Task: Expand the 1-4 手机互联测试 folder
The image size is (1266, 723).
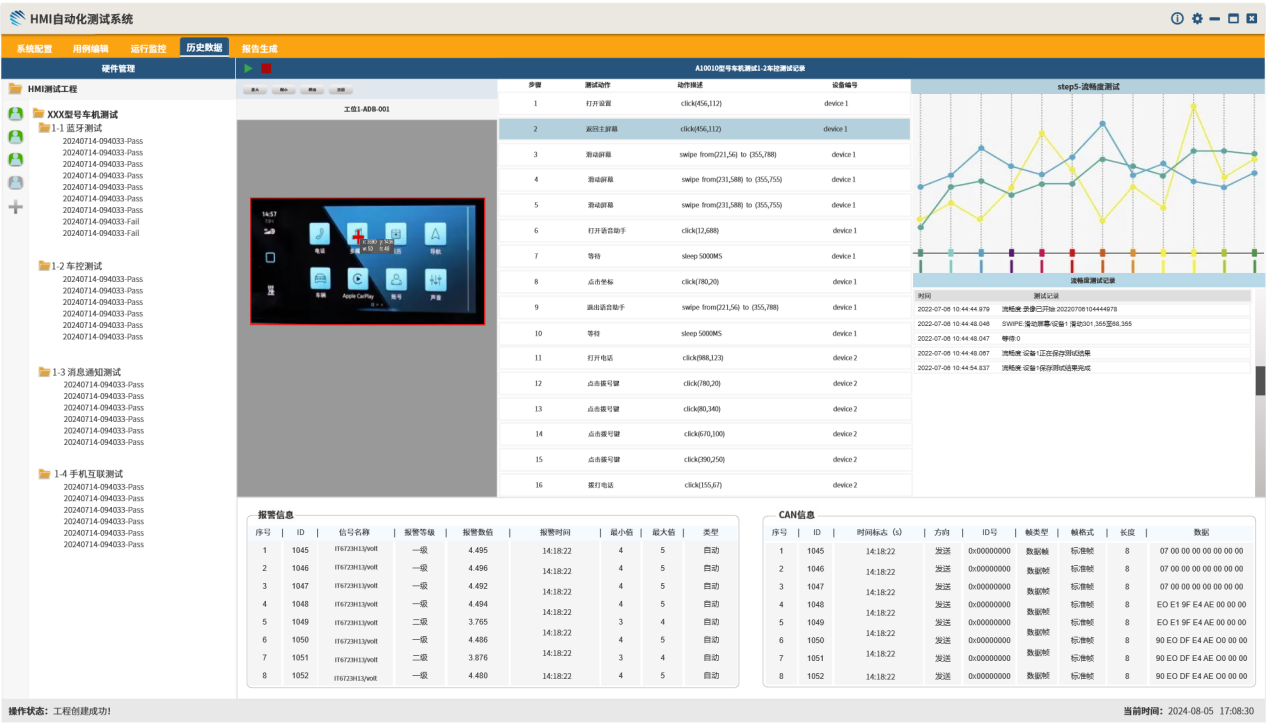Action: coord(45,474)
